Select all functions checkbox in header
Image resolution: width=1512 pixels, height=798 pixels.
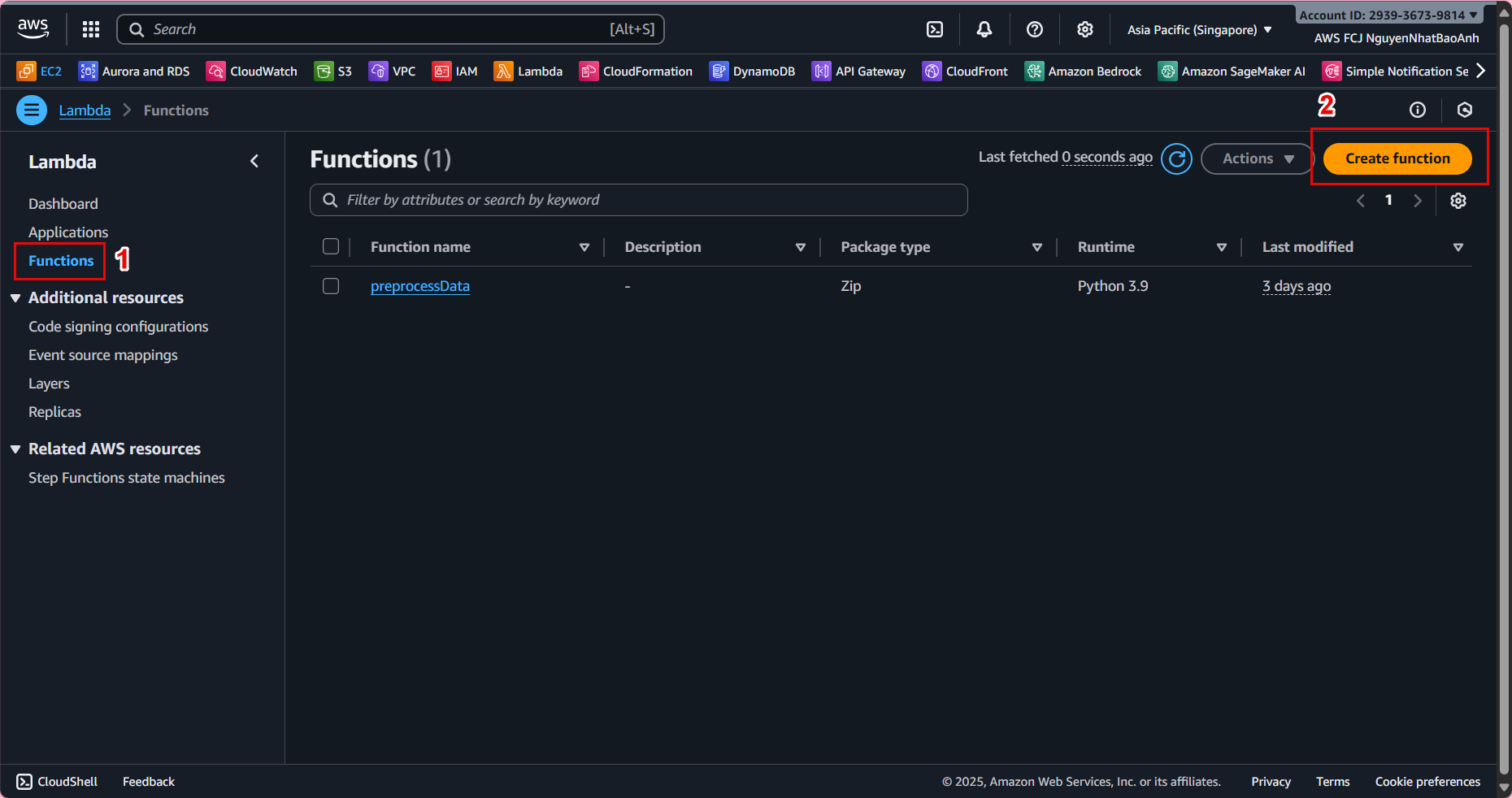331,246
